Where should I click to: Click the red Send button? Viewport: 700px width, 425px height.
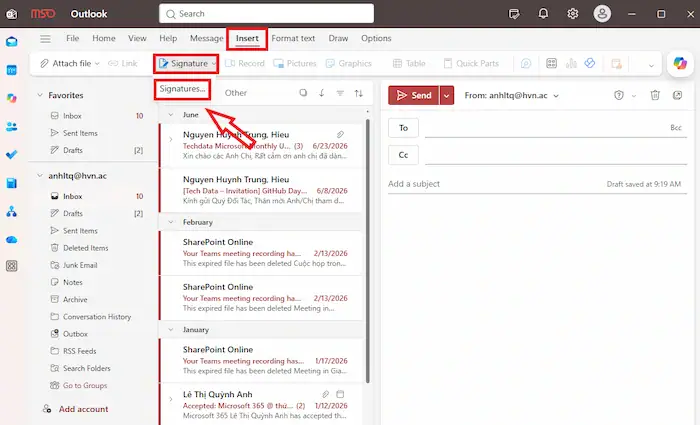coord(413,96)
